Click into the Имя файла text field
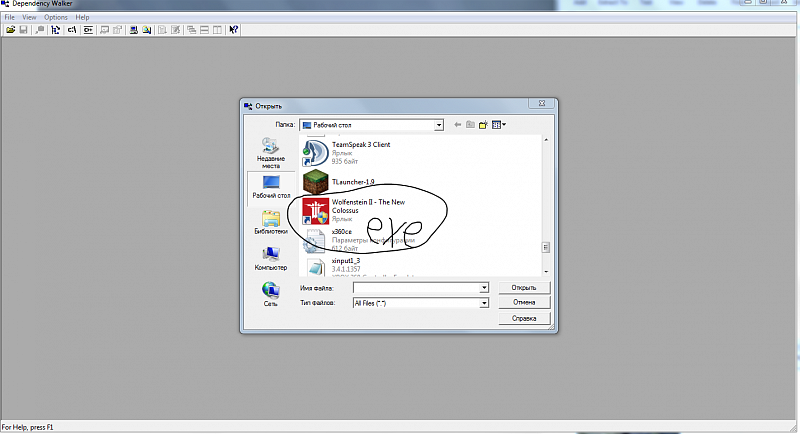 416,288
